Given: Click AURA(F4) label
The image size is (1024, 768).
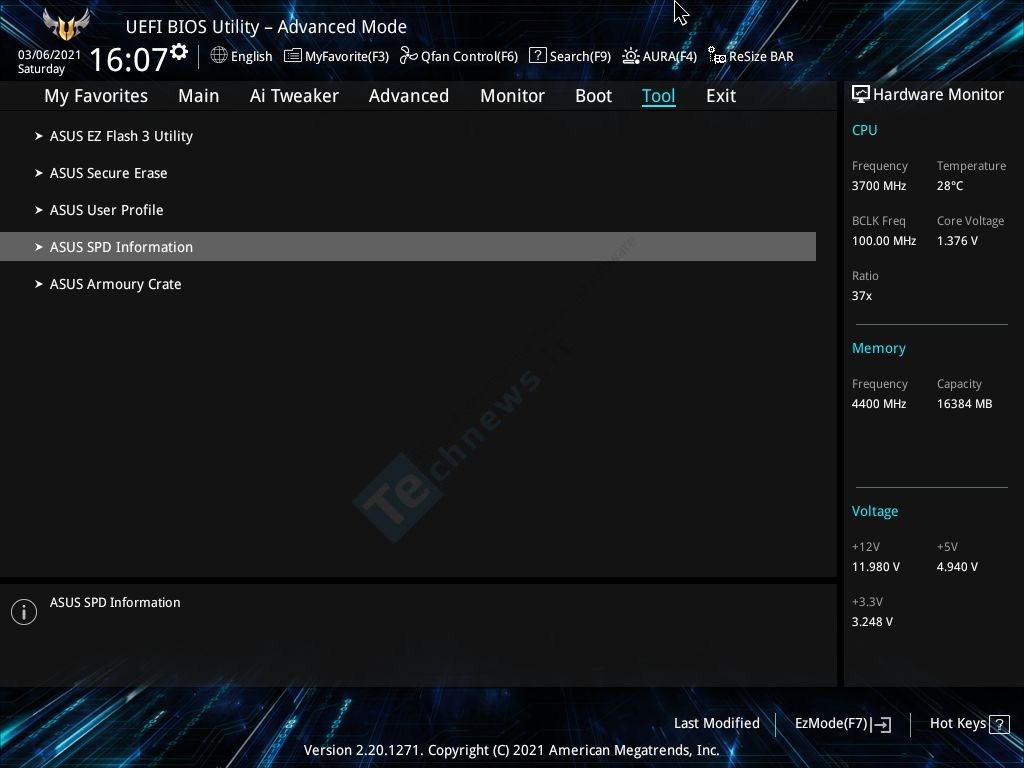Looking at the screenshot, I should click(x=669, y=57).
